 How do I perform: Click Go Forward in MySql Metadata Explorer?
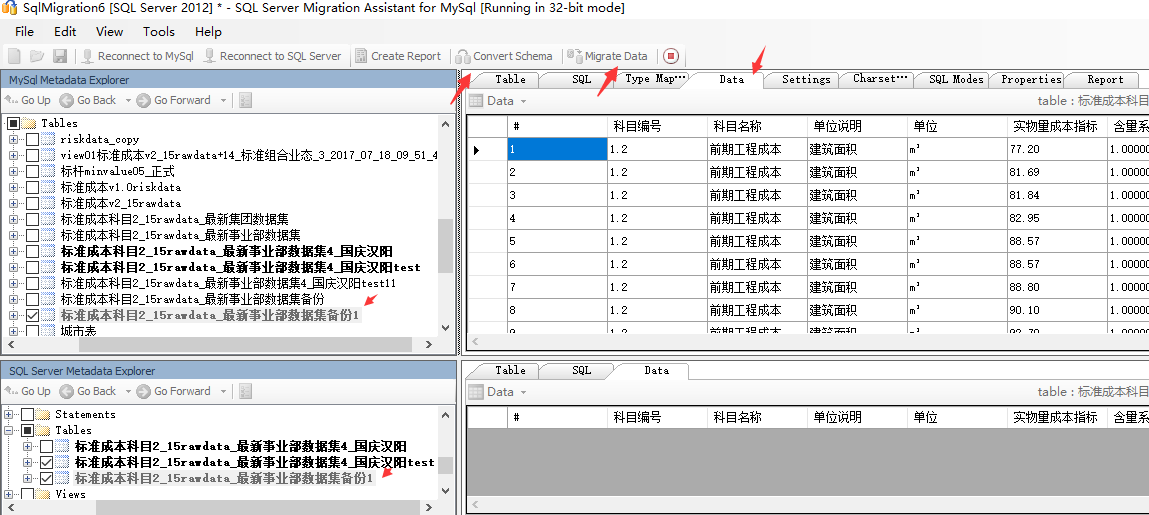tap(174, 100)
